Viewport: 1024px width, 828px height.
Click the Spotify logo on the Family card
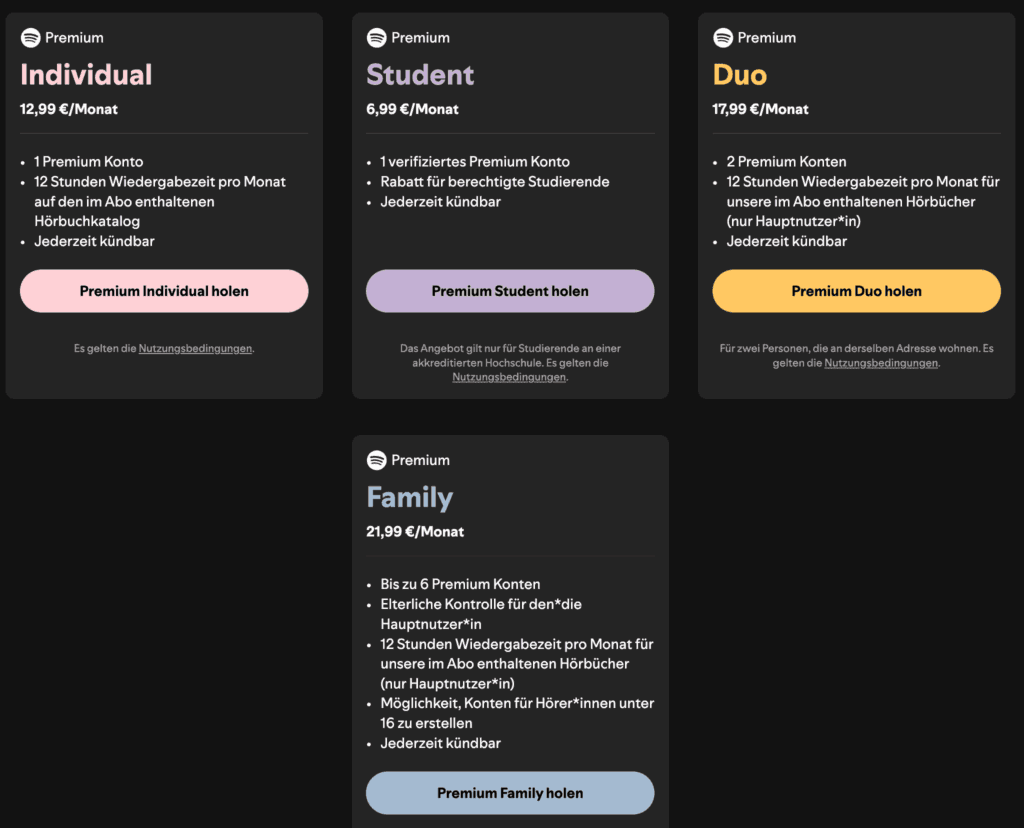tap(376, 460)
